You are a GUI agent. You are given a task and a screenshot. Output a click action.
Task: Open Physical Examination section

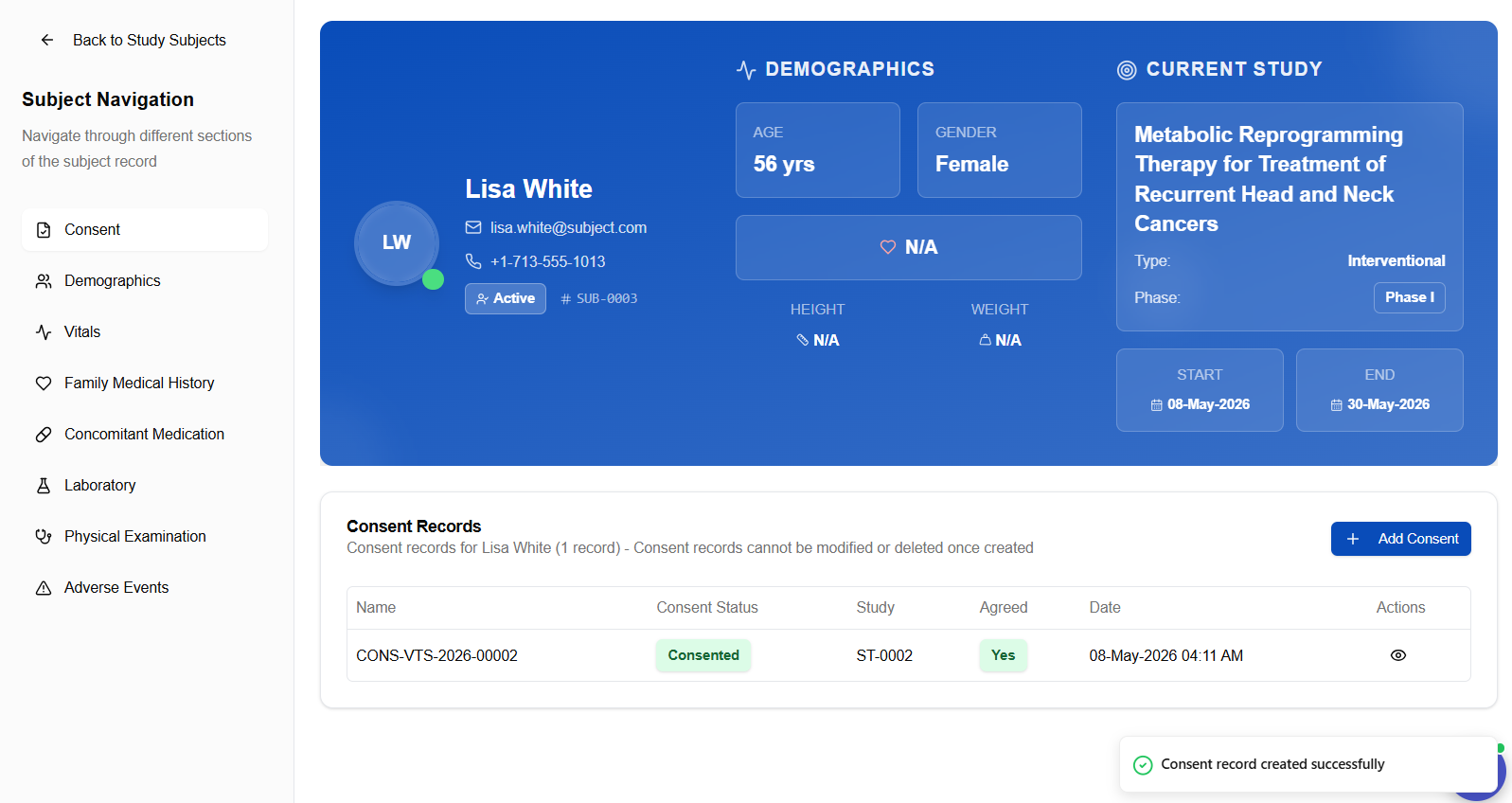[x=145, y=537]
